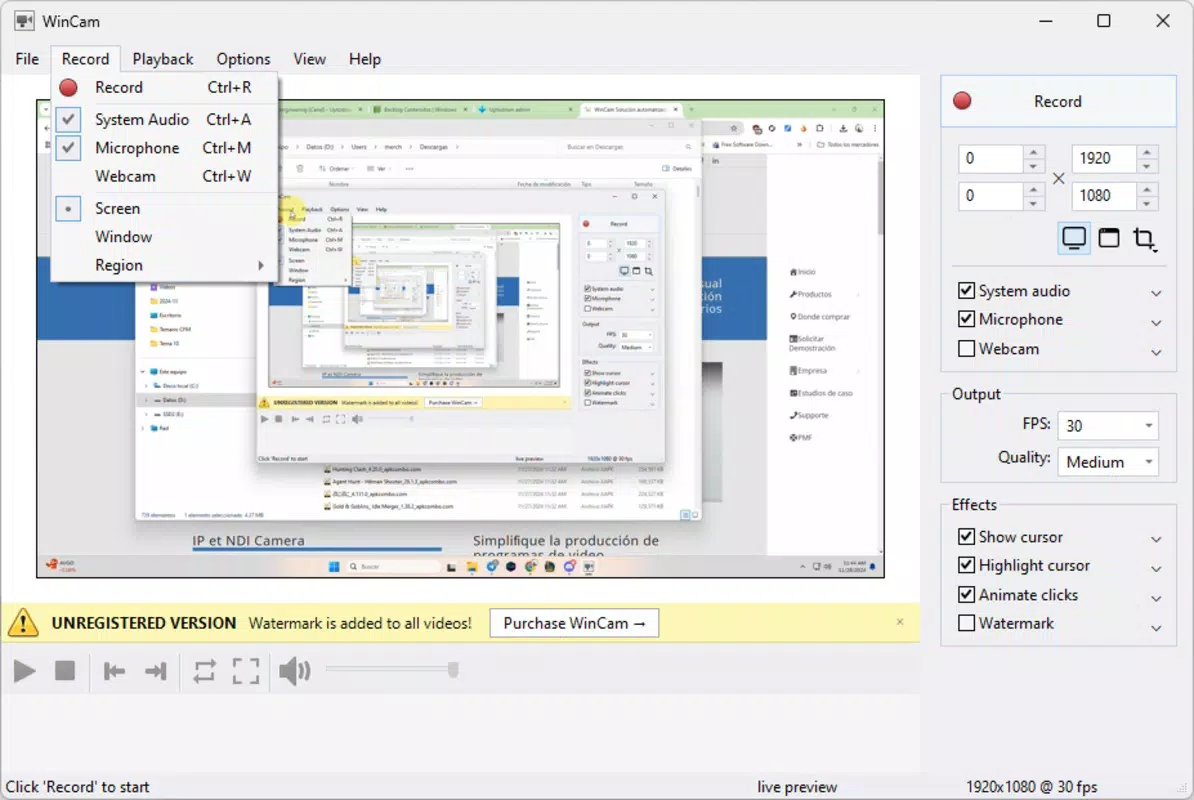This screenshot has width=1194, height=800.
Task: Jump to the start of the video
Action: coord(114,671)
